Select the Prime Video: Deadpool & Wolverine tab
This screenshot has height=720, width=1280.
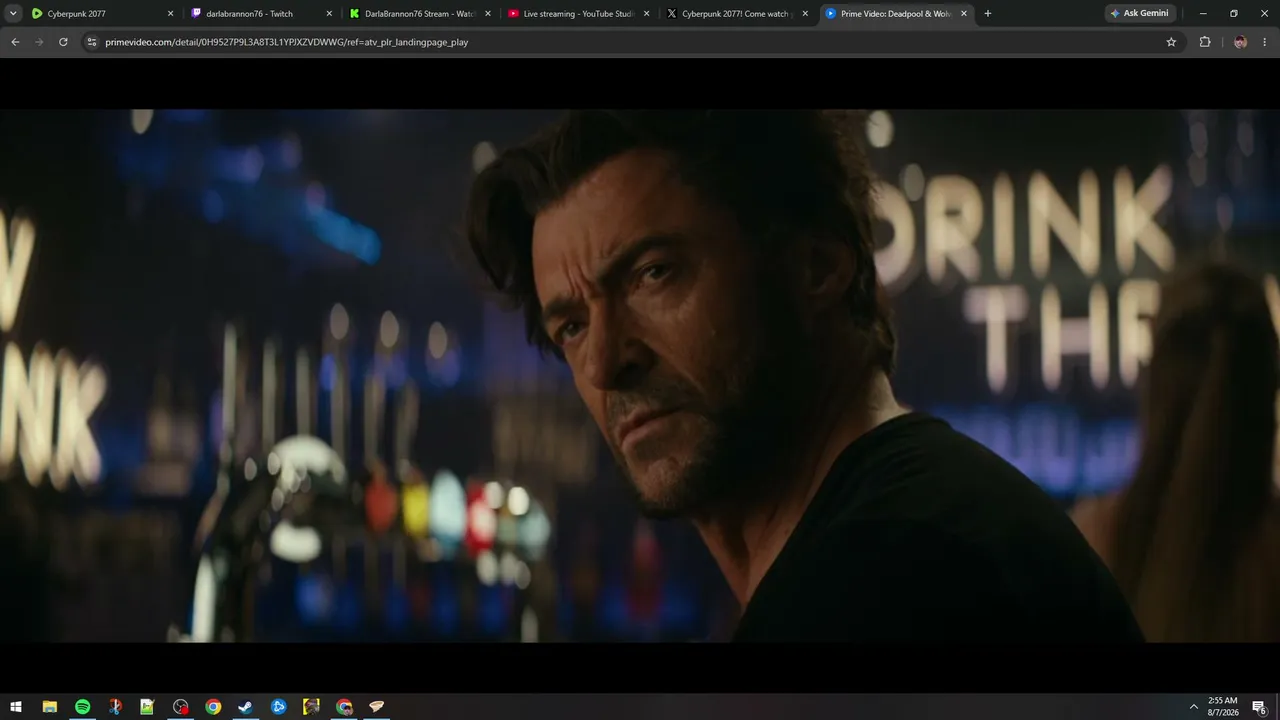[x=896, y=14]
